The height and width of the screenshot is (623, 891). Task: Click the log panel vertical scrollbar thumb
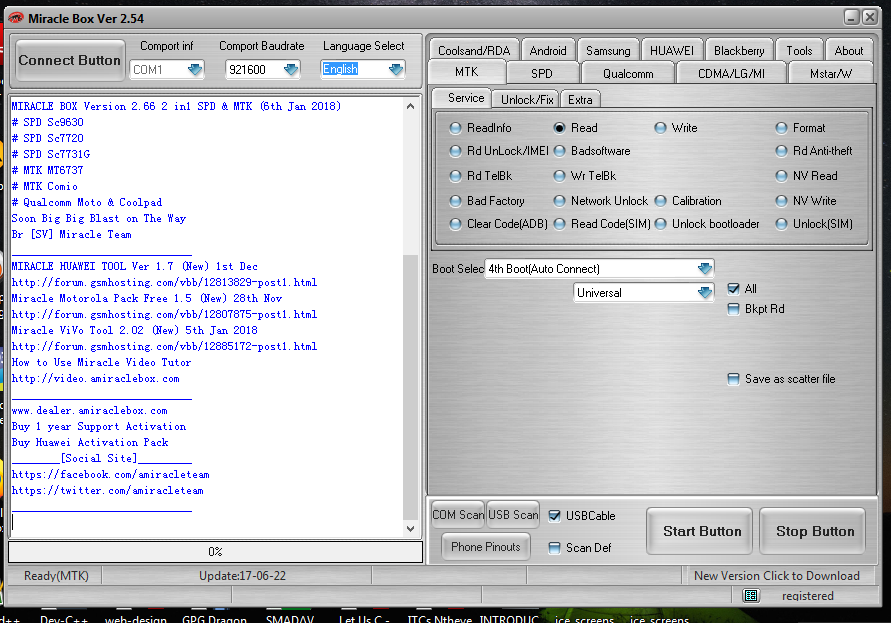(410, 387)
